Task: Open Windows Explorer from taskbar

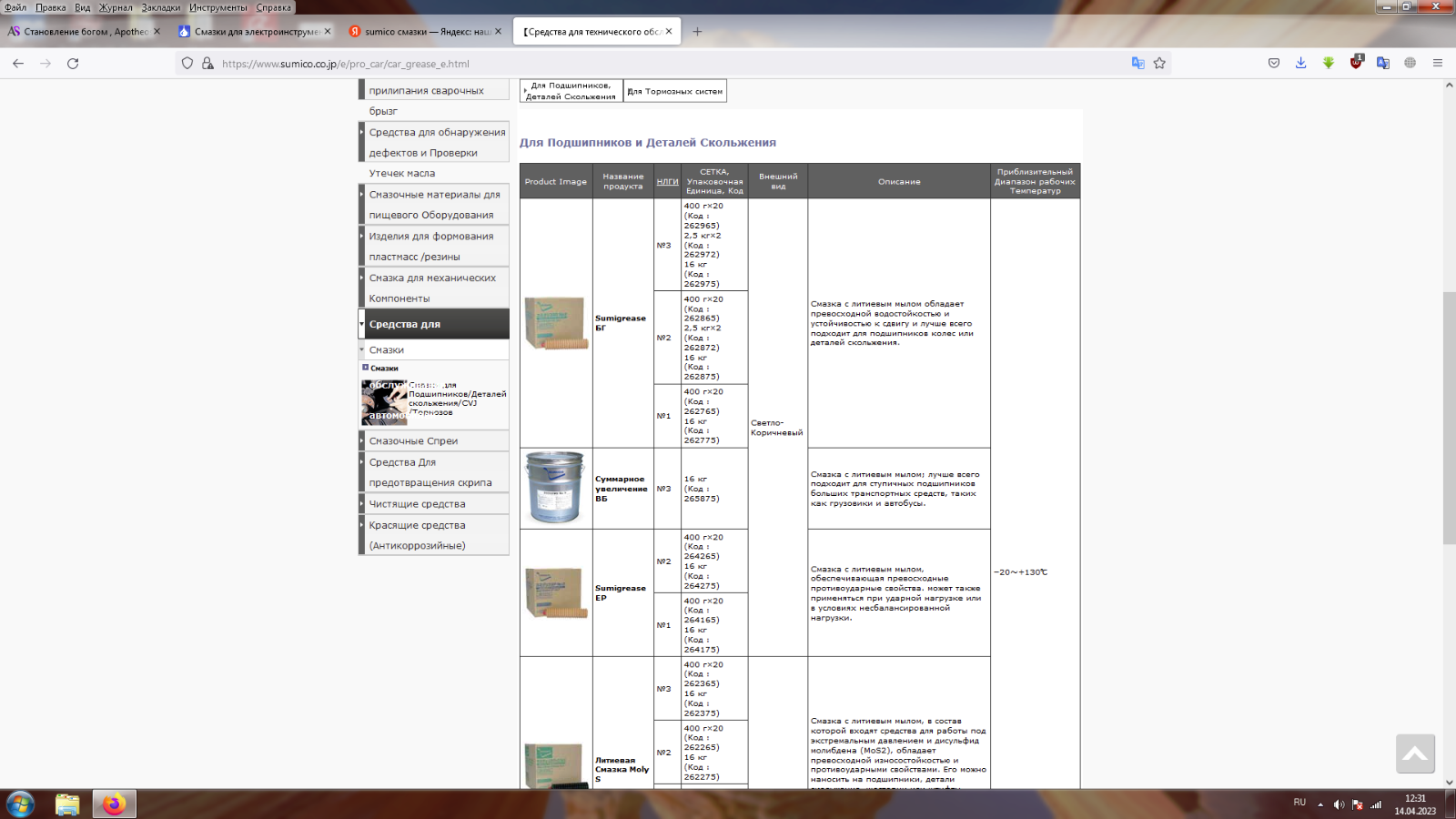Action: (x=67, y=804)
